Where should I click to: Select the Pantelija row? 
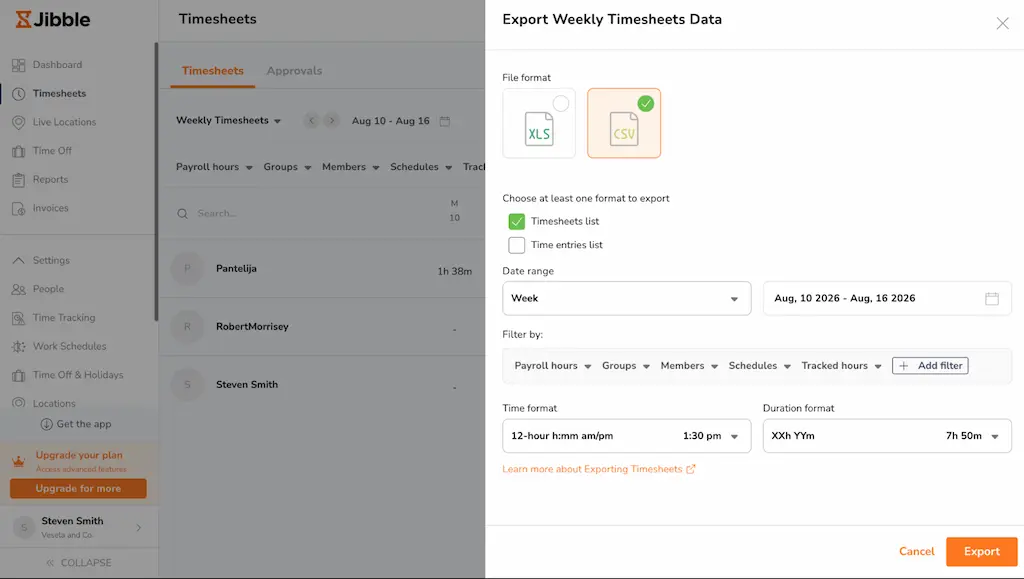click(323, 269)
